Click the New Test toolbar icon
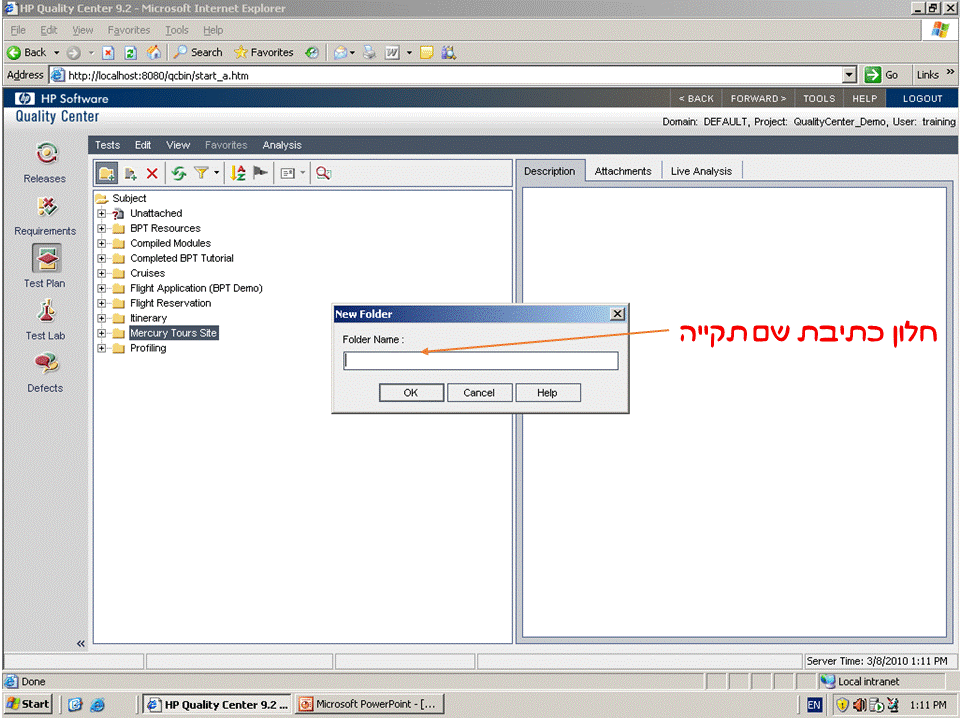The width and height of the screenshot is (960, 720). [x=130, y=174]
